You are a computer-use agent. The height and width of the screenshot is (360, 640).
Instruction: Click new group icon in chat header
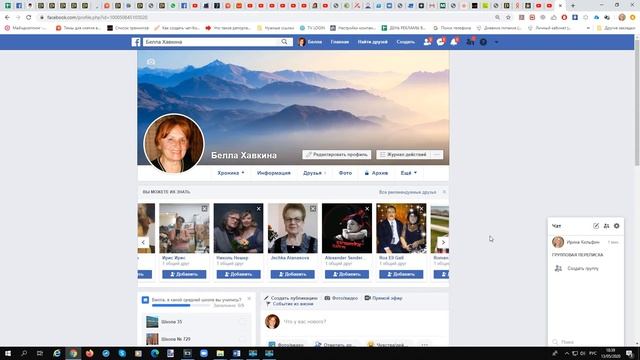(x=606, y=226)
